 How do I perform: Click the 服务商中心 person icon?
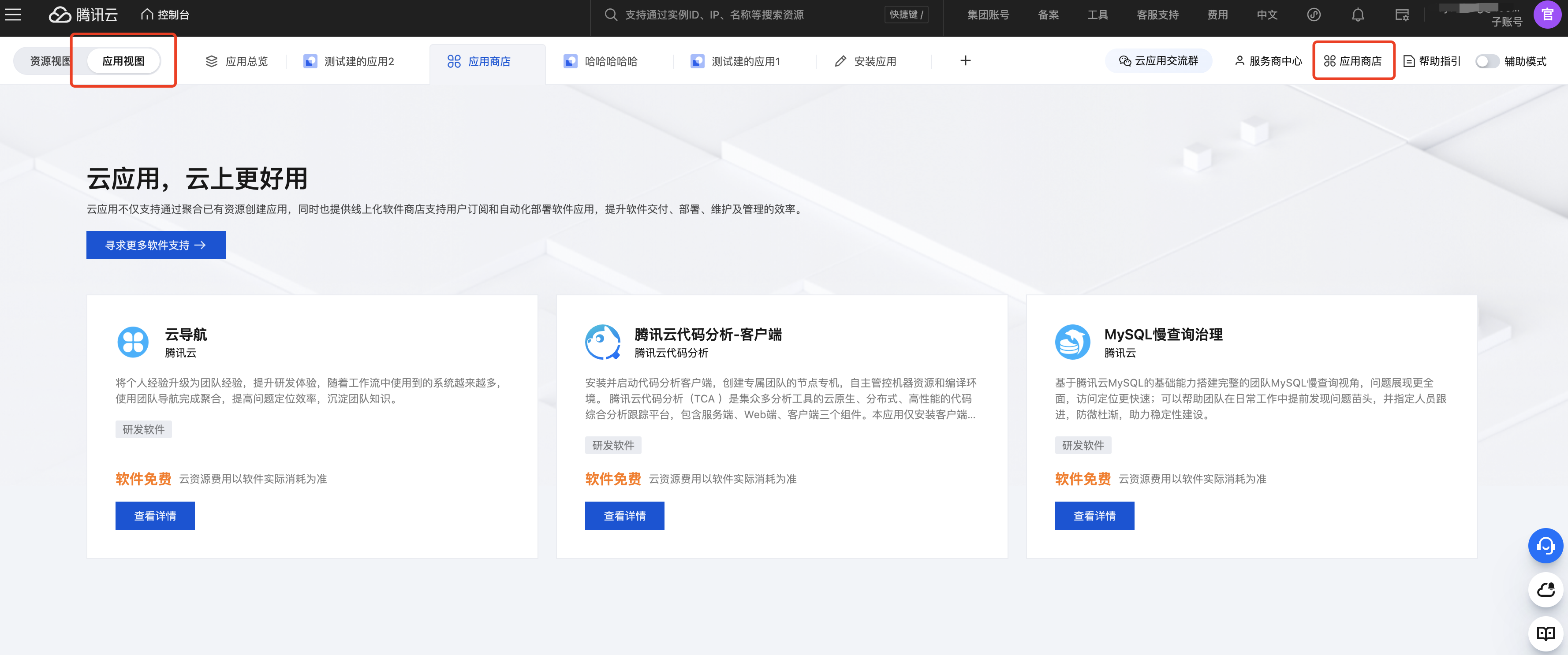point(1239,61)
